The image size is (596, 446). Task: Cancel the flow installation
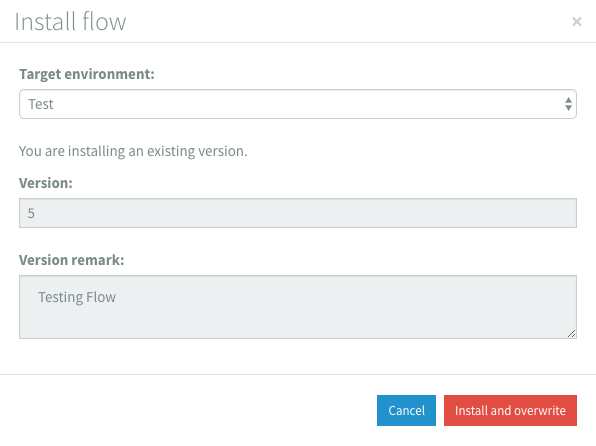pos(406,410)
